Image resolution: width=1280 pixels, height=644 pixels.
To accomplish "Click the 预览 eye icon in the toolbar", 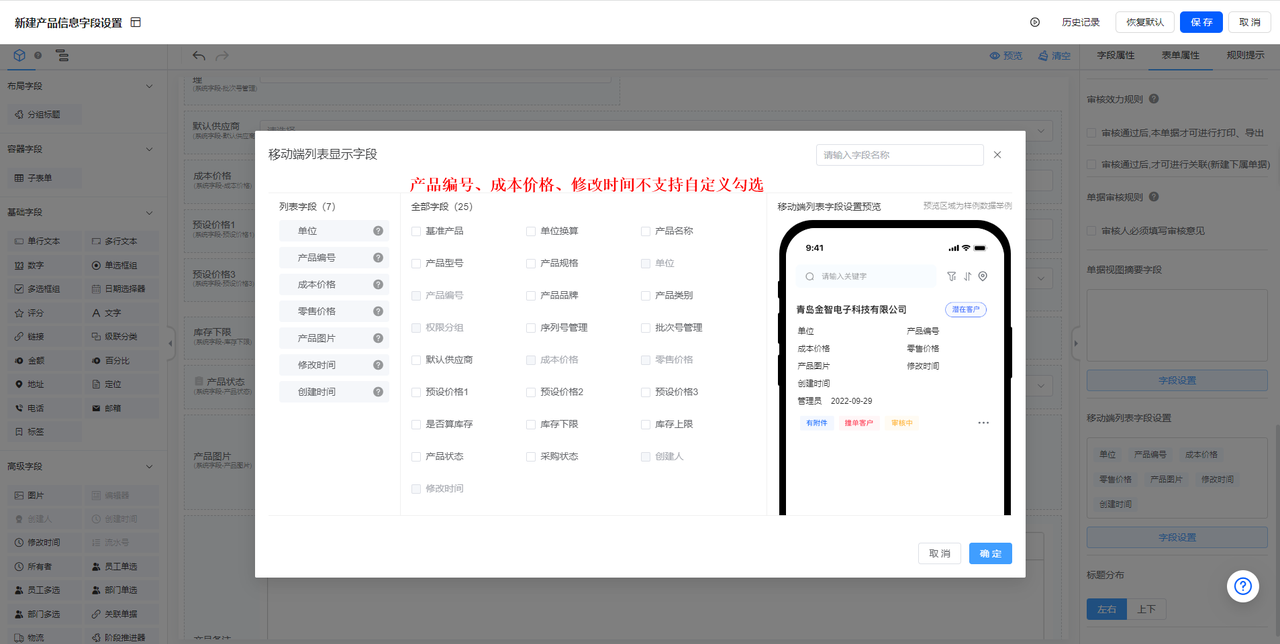I will tap(995, 56).
